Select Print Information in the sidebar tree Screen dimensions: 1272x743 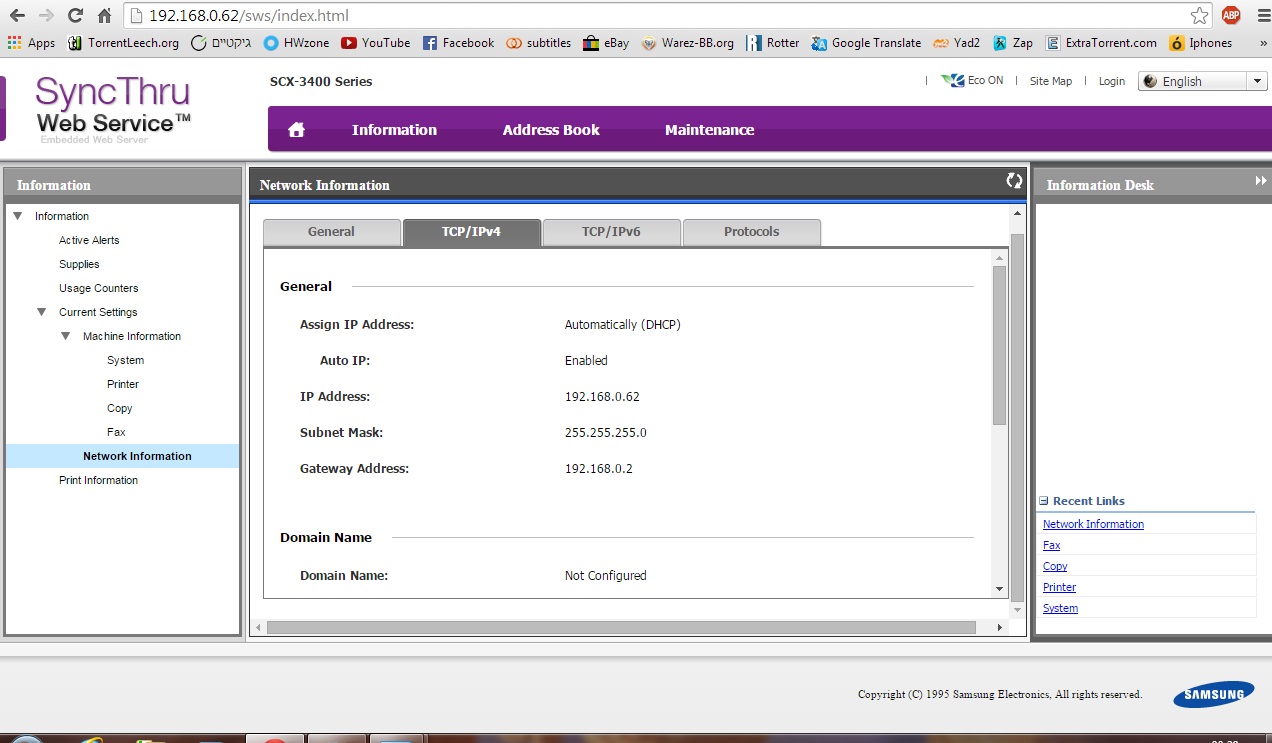[x=98, y=480]
